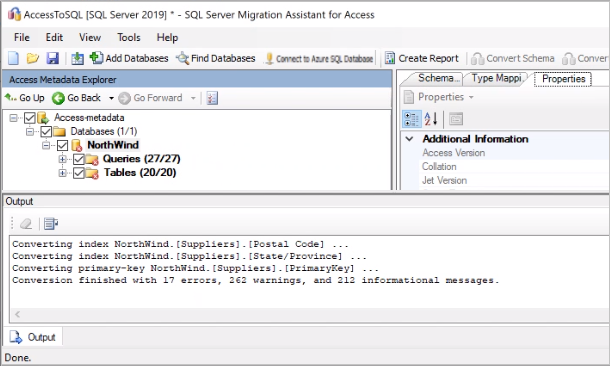Open the Edit menu

pyautogui.click(x=54, y=37)
